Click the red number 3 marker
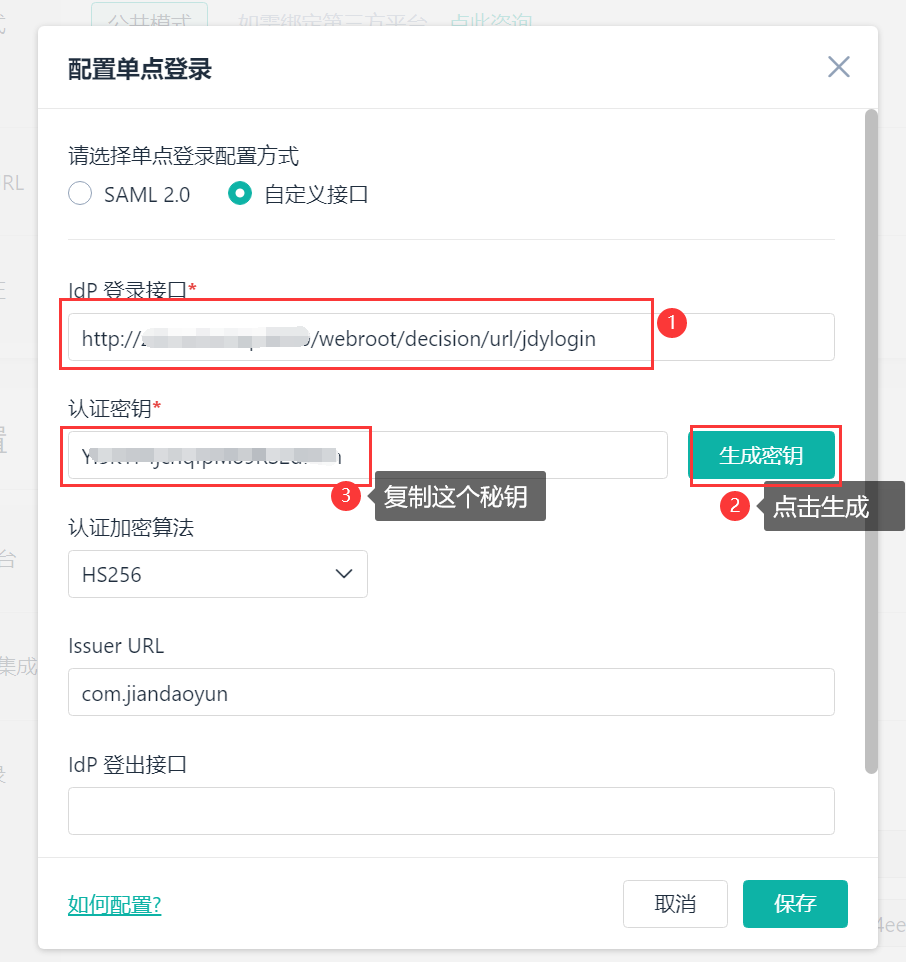The height and width of the screenshot is (962, 906). click(345, 496)
